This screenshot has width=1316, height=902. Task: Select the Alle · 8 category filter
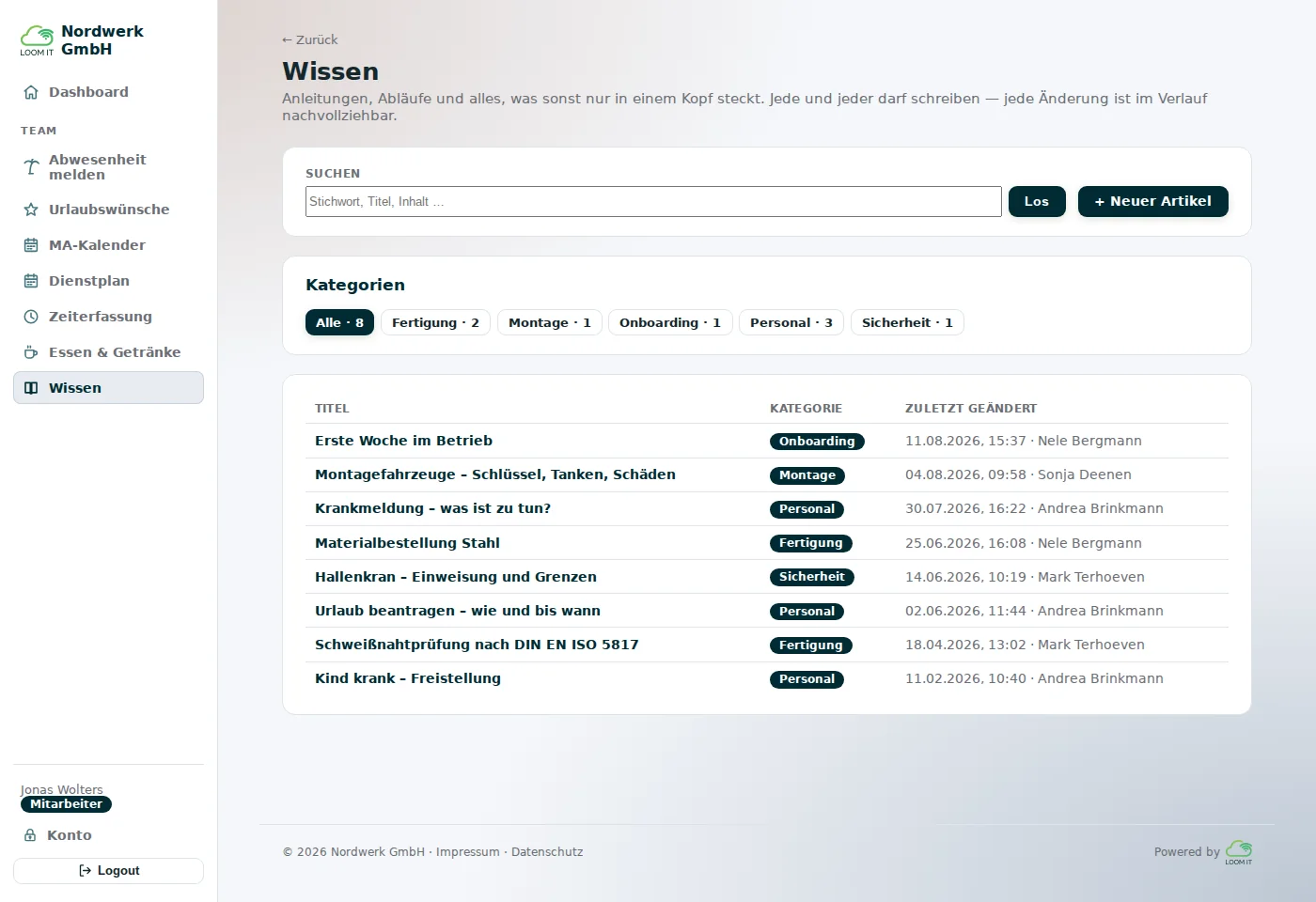coord(339,322)
